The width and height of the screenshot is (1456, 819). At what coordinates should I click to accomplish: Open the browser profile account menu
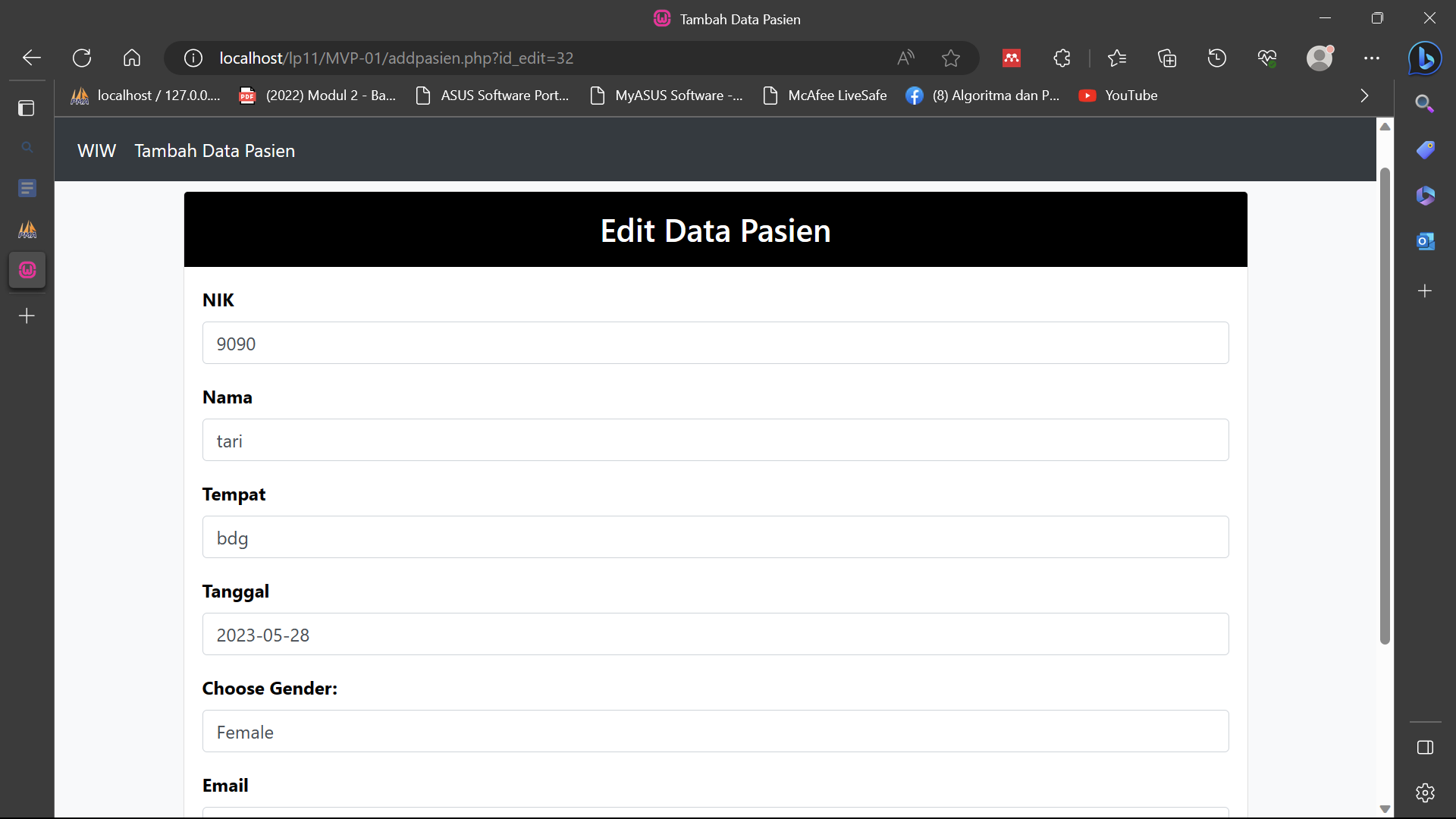tap(1320, 58)
